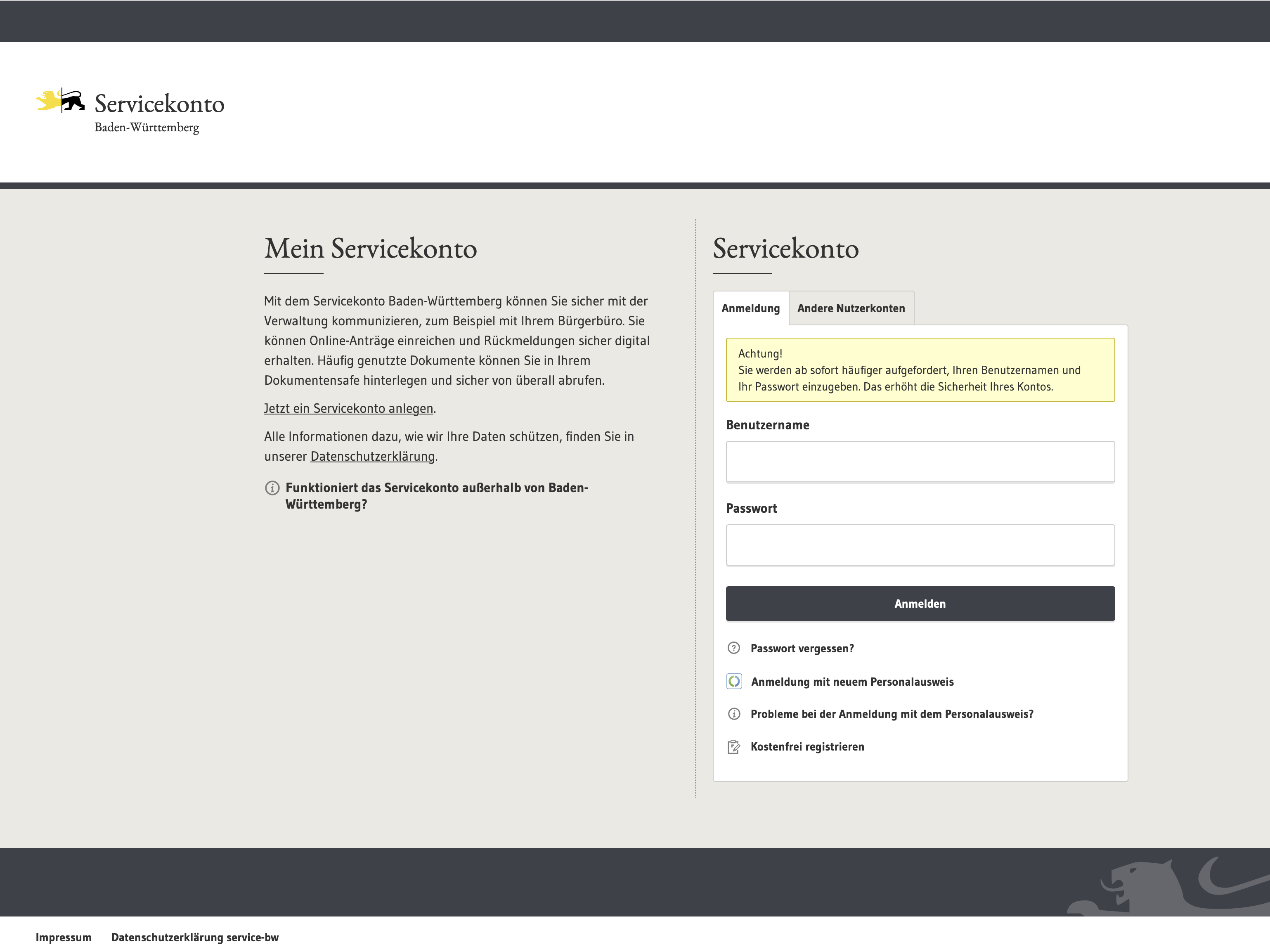This screenshot has width=1270, height=952.
Task: Open Datenschutzerklärung service-bw in the footer
Action: coord(195,938)
